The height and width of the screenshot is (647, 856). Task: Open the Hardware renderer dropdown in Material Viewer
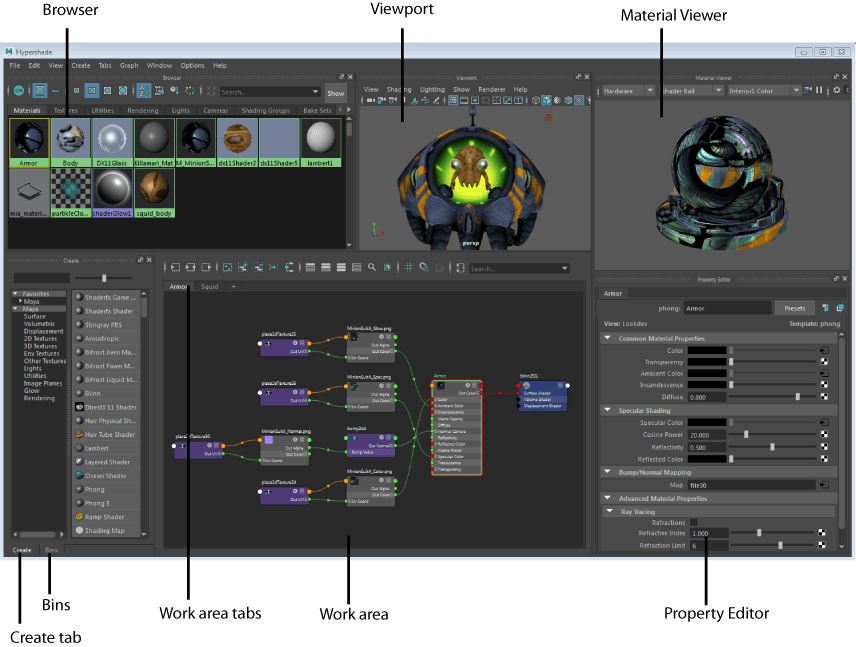630,90
